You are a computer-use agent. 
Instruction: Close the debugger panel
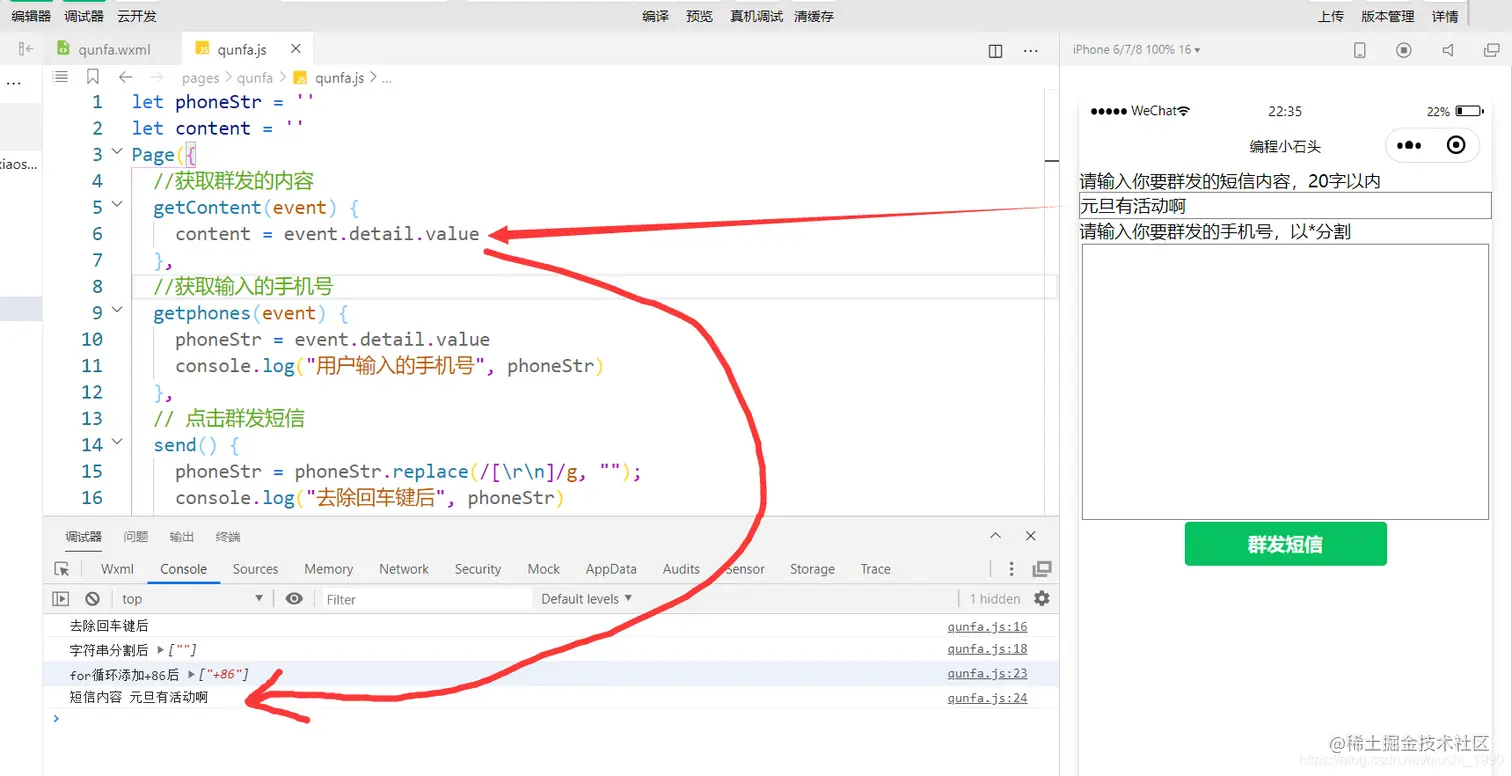pos(1031,536)
